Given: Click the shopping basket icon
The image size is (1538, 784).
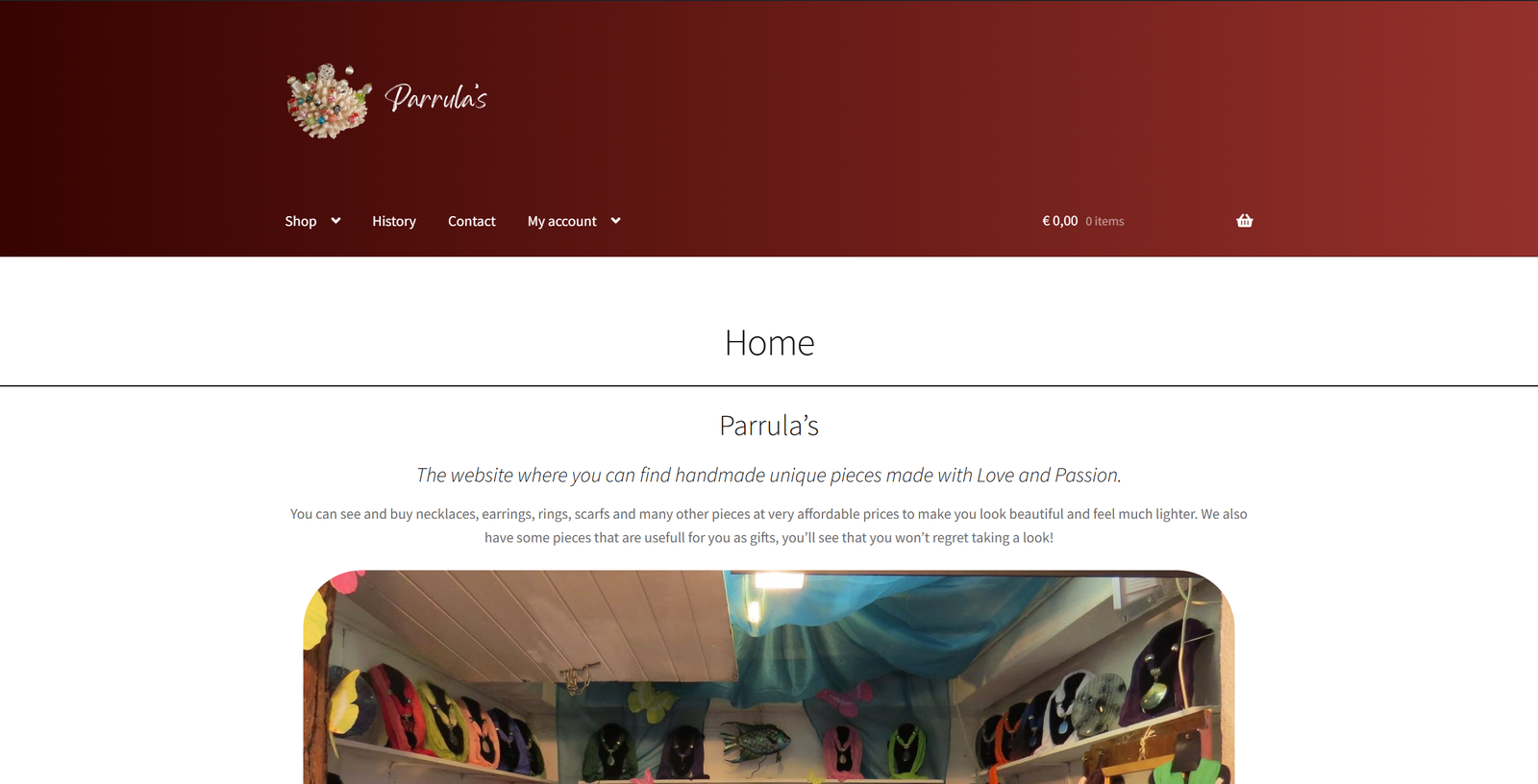Looking at the screenshot, I should pos(1245,221).
